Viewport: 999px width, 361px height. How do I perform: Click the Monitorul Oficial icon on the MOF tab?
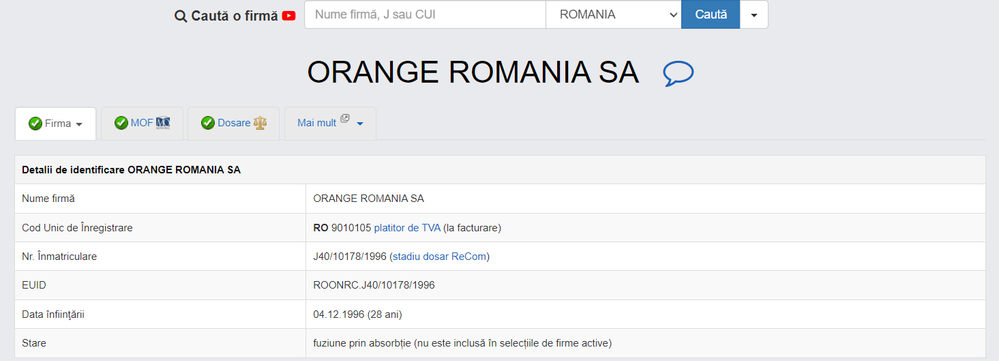pyautogui.click(x=163, y=123)
